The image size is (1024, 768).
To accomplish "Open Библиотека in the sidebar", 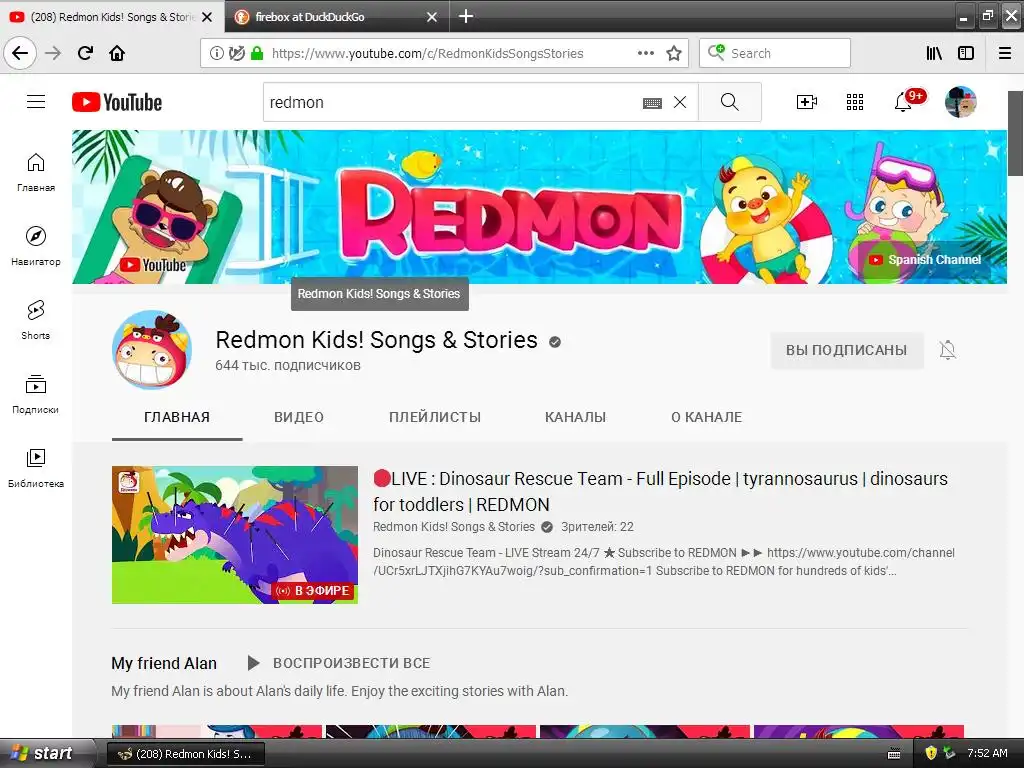I will 36,468.
